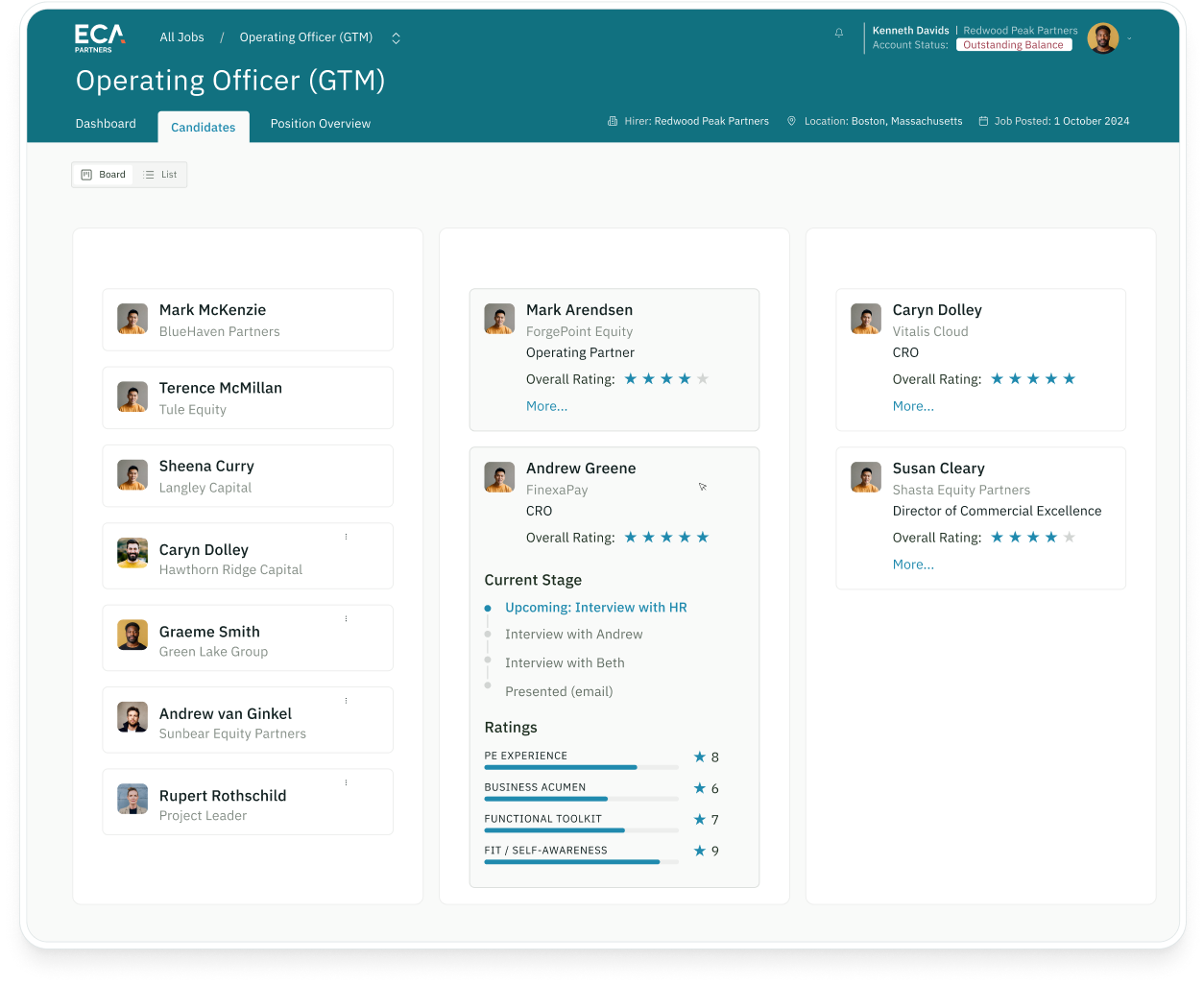The image size is (1204, 985).
Task: Select the Upcoming: Interview with HR stage
Action: [596, 607]
